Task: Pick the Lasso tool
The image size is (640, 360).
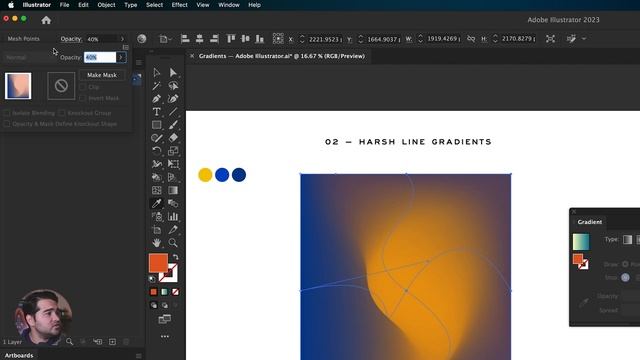Action: [173, 85]
